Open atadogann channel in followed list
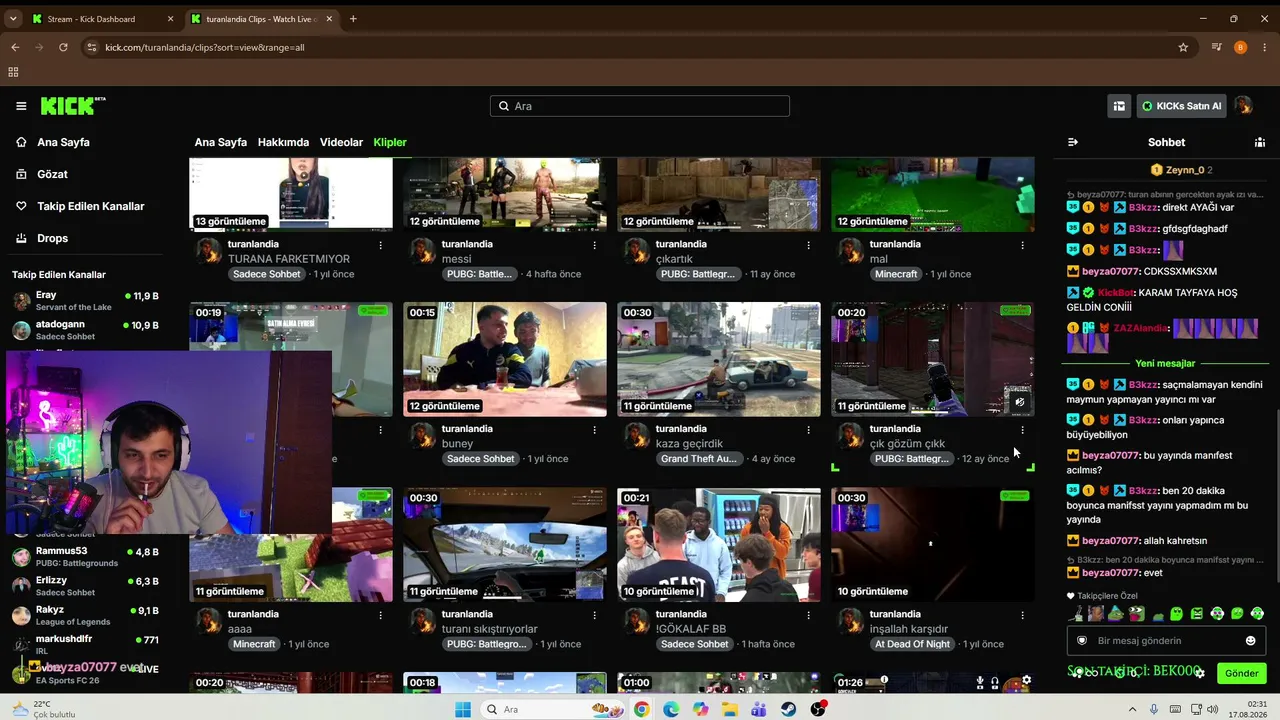Screen dimensions: 1280x720 click(86, 330)
